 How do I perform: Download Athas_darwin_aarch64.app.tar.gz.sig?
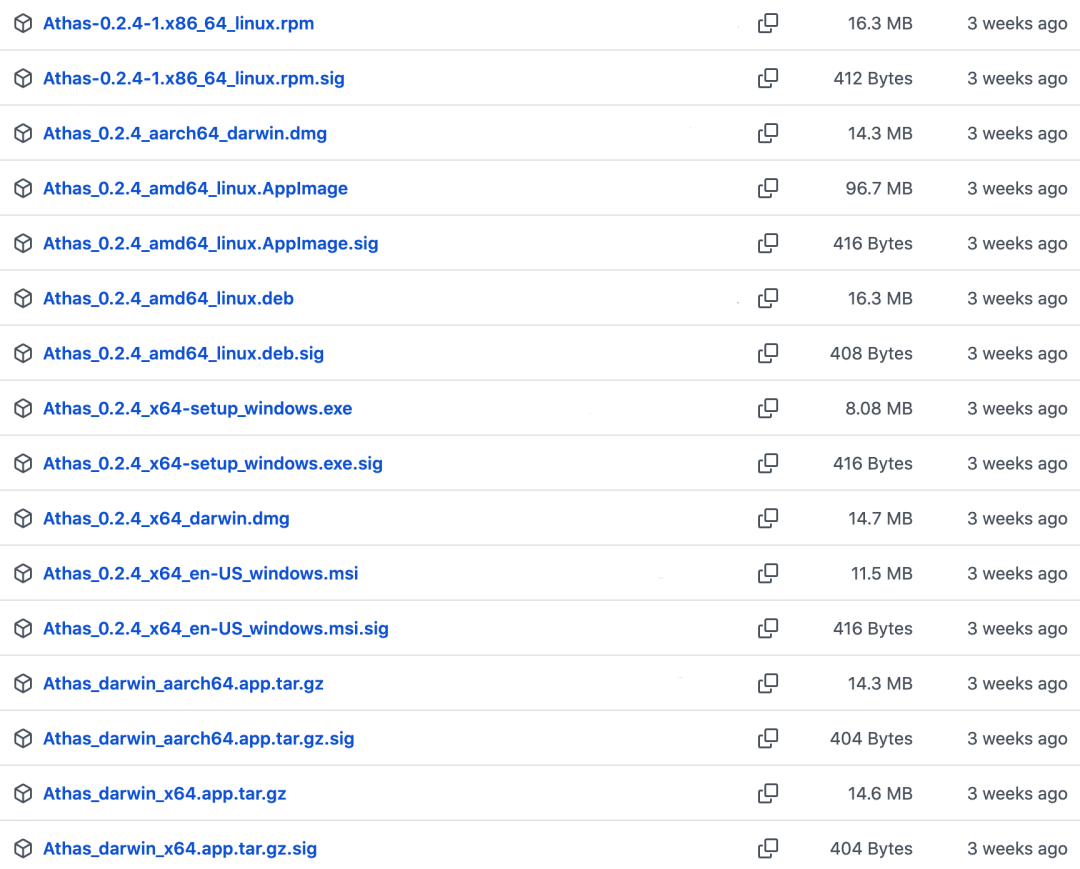198,739
